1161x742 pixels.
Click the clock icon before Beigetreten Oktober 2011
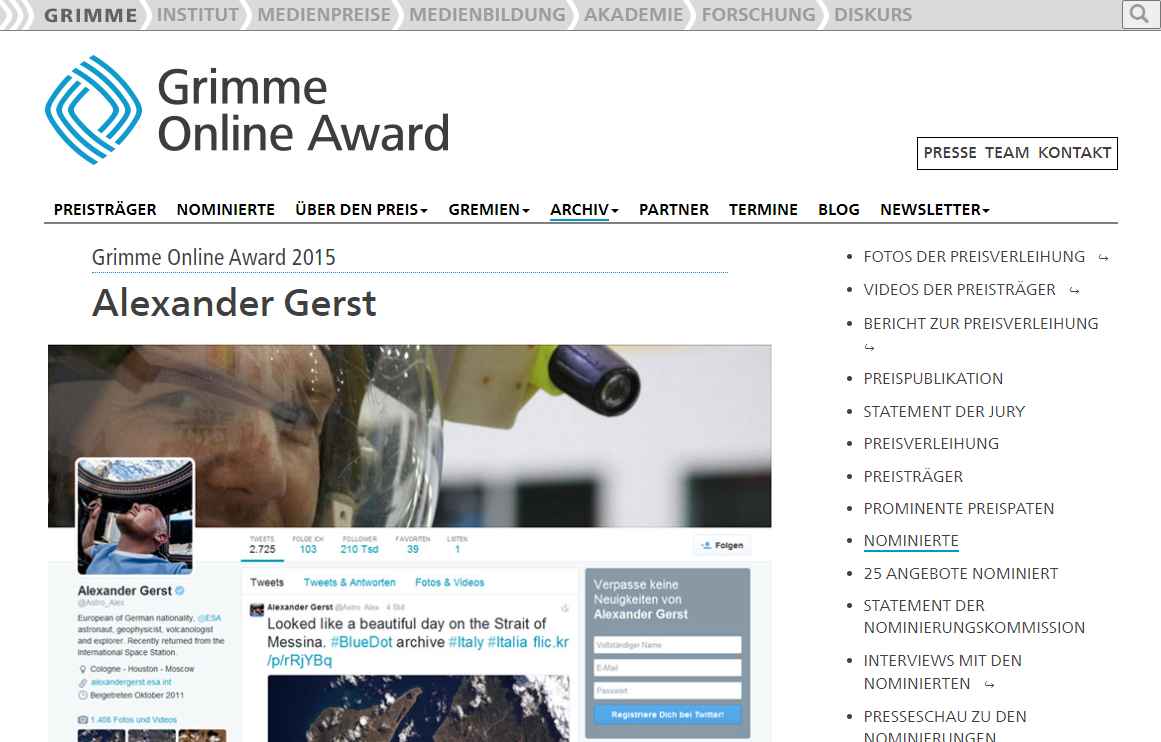83,695
